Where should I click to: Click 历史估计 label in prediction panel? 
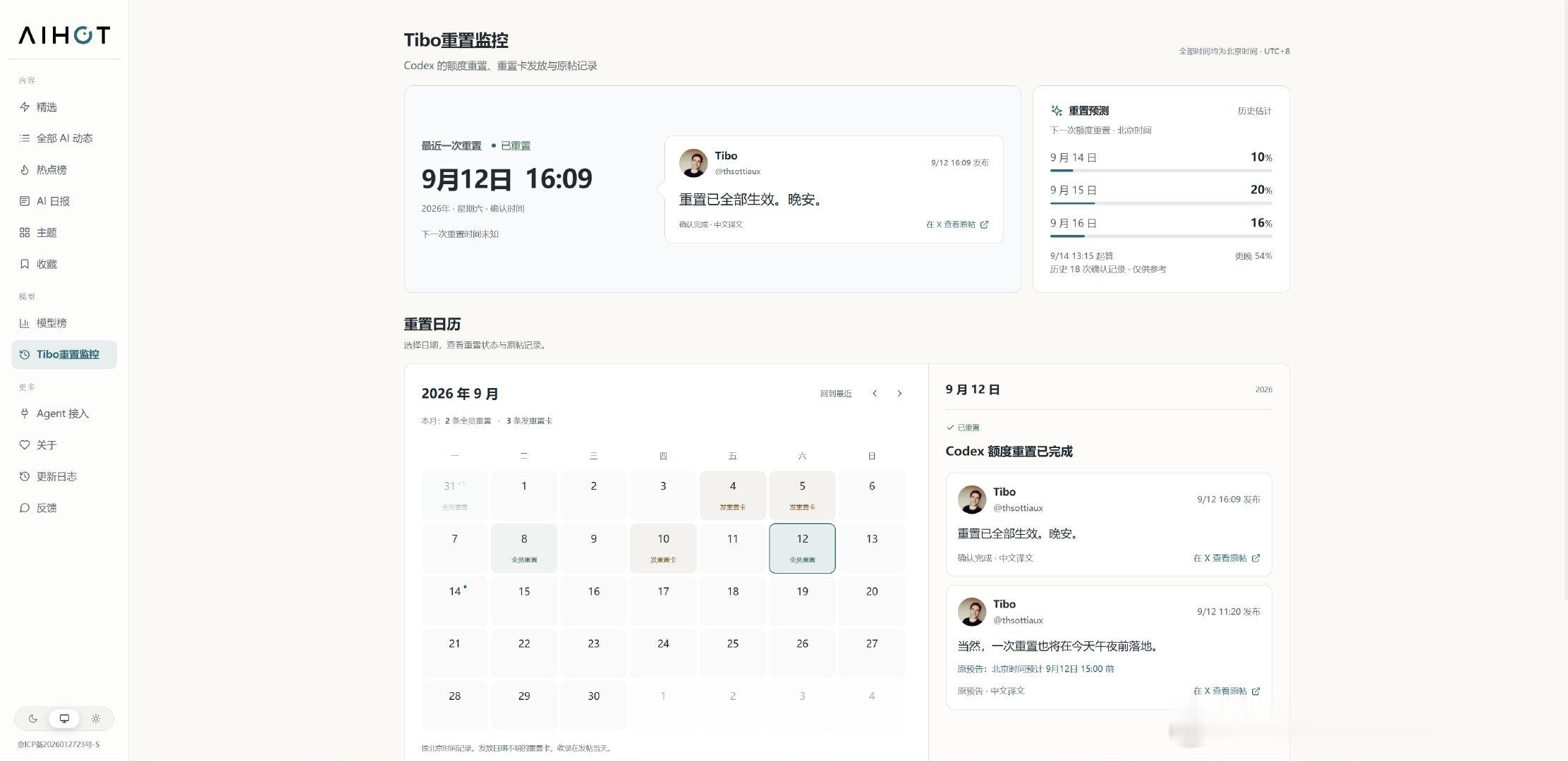coord(1255,111)
